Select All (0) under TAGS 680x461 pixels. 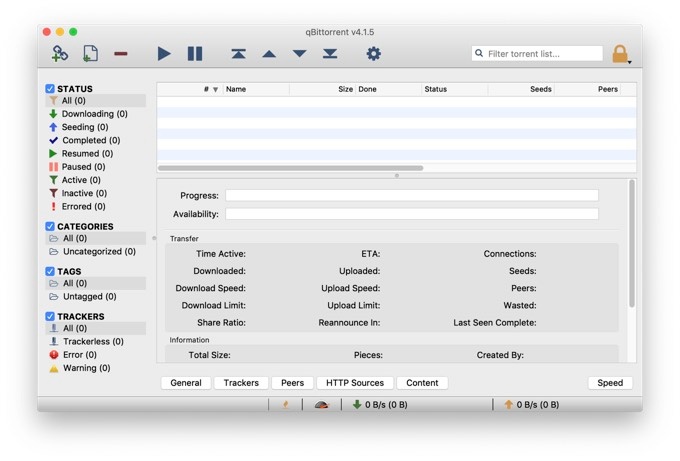(x=95, y=283)
